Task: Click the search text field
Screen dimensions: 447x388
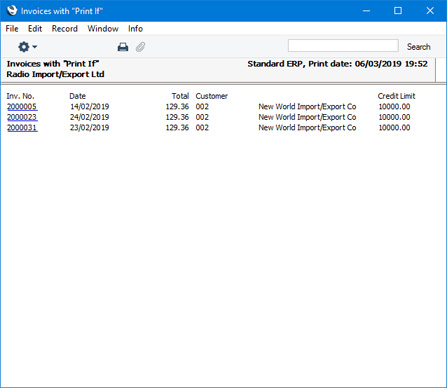Action: [343, 46]
